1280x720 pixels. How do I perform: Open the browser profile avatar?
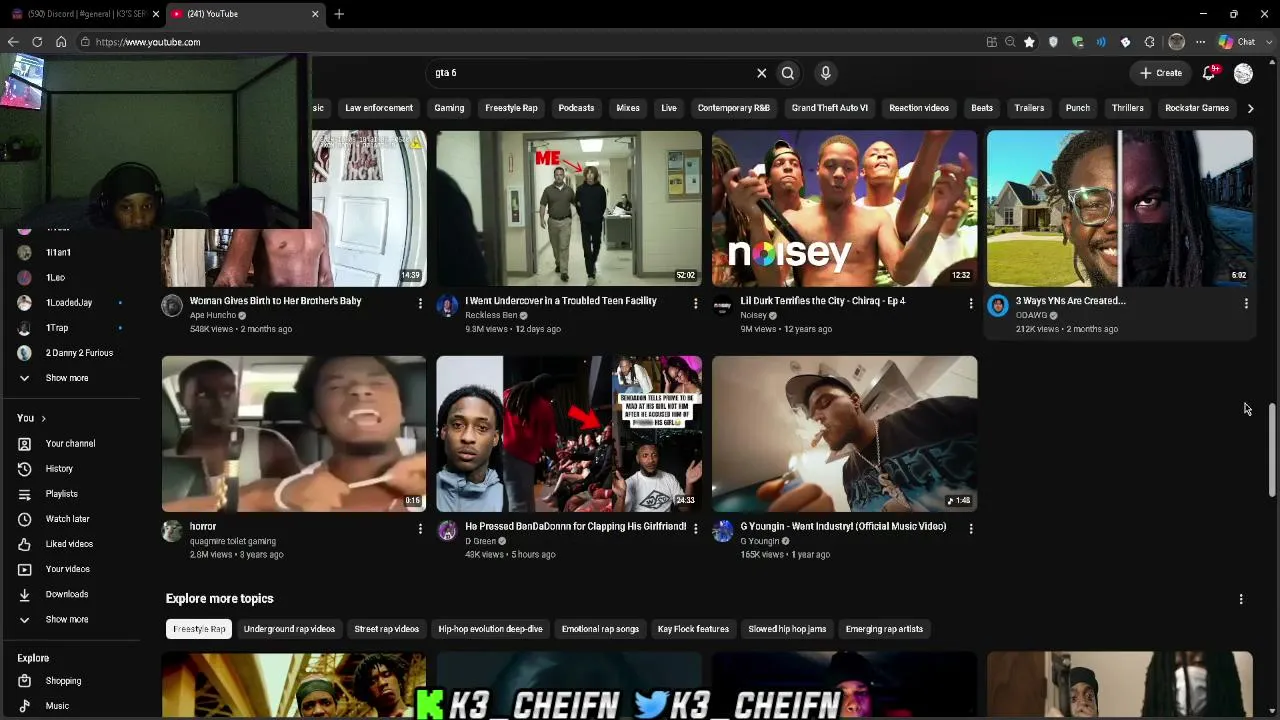[1176, 42]
